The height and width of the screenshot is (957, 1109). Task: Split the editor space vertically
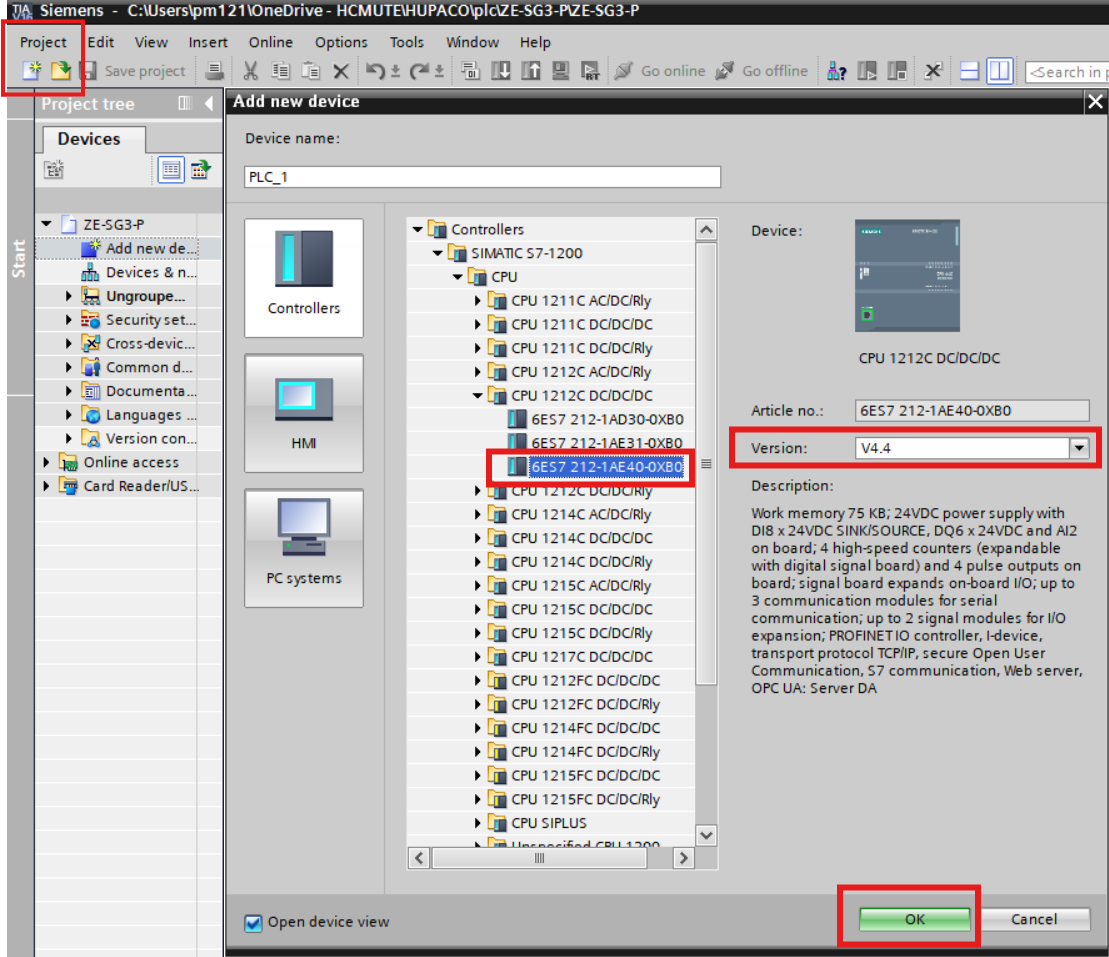[x=999, y=71]
